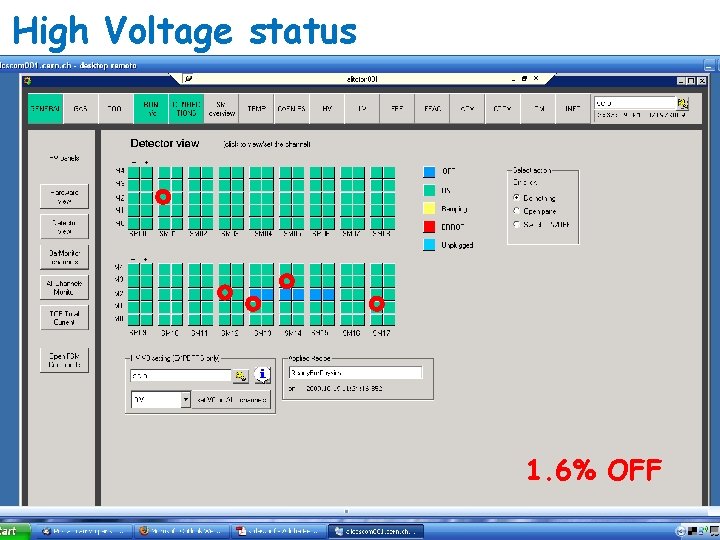
Task: Expand the voltage combo box arrow
Action: pyautogui.click(x=185, y=399)
